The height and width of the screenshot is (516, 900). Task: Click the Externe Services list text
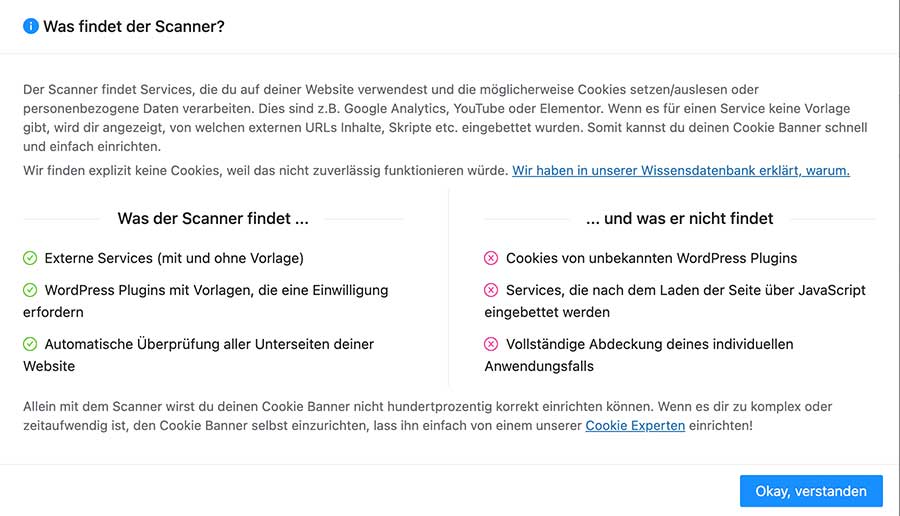click(174, 258)
